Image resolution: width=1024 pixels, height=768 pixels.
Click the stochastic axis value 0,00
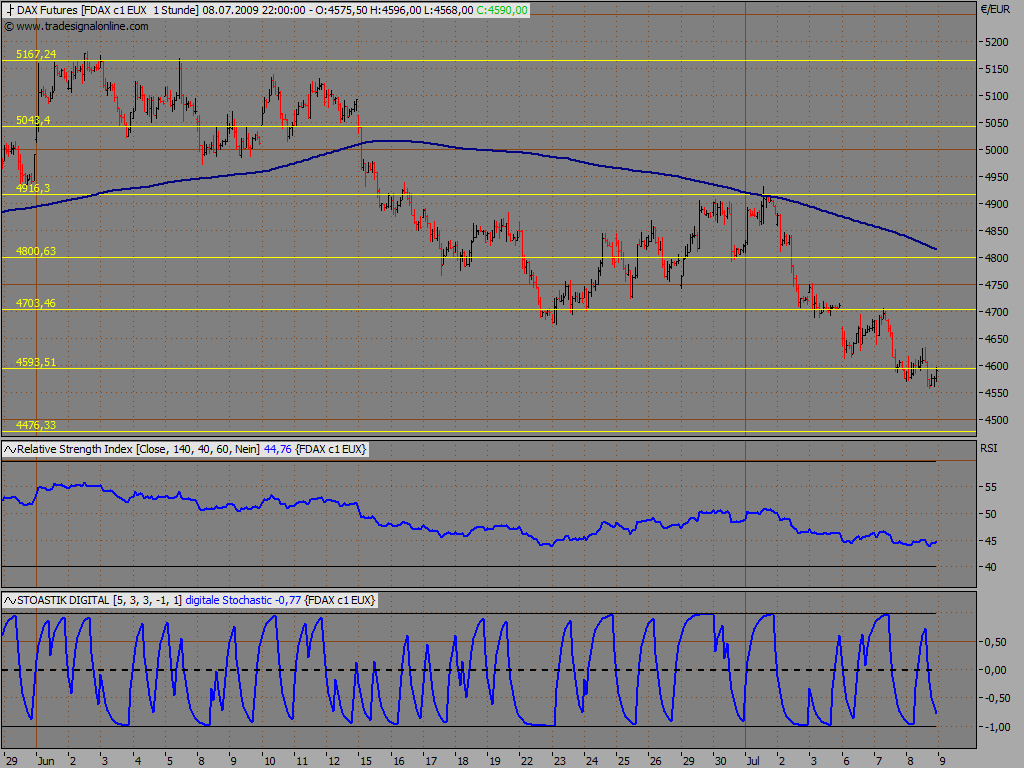[x=995, y=670]
